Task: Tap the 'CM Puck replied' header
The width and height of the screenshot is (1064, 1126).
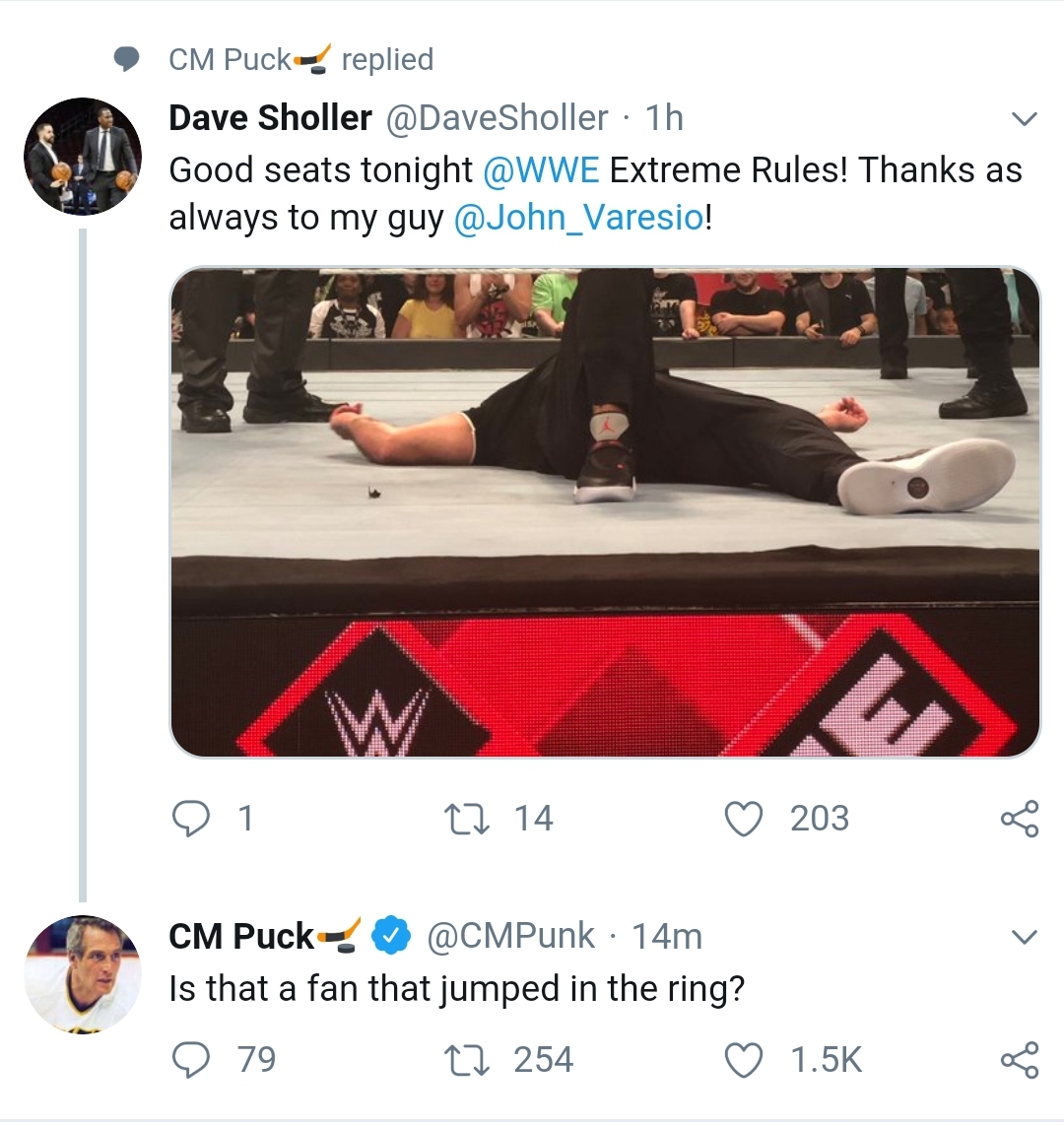Action: click(300, 59)
